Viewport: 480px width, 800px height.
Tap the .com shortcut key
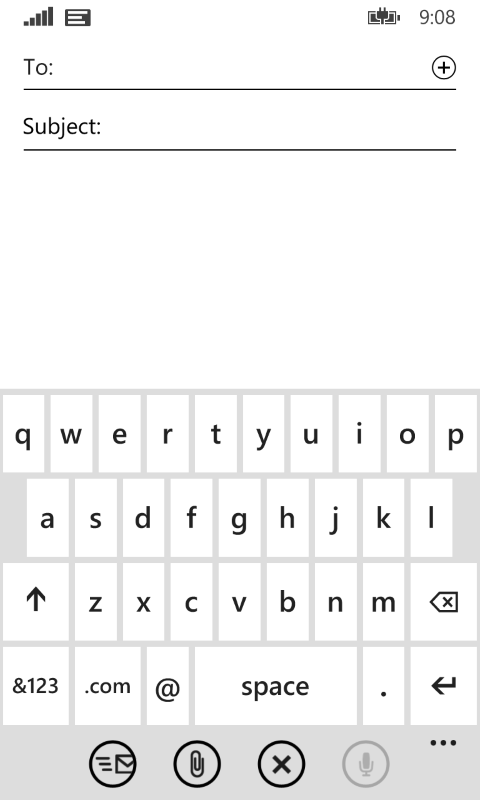click(x=108, y=686)
